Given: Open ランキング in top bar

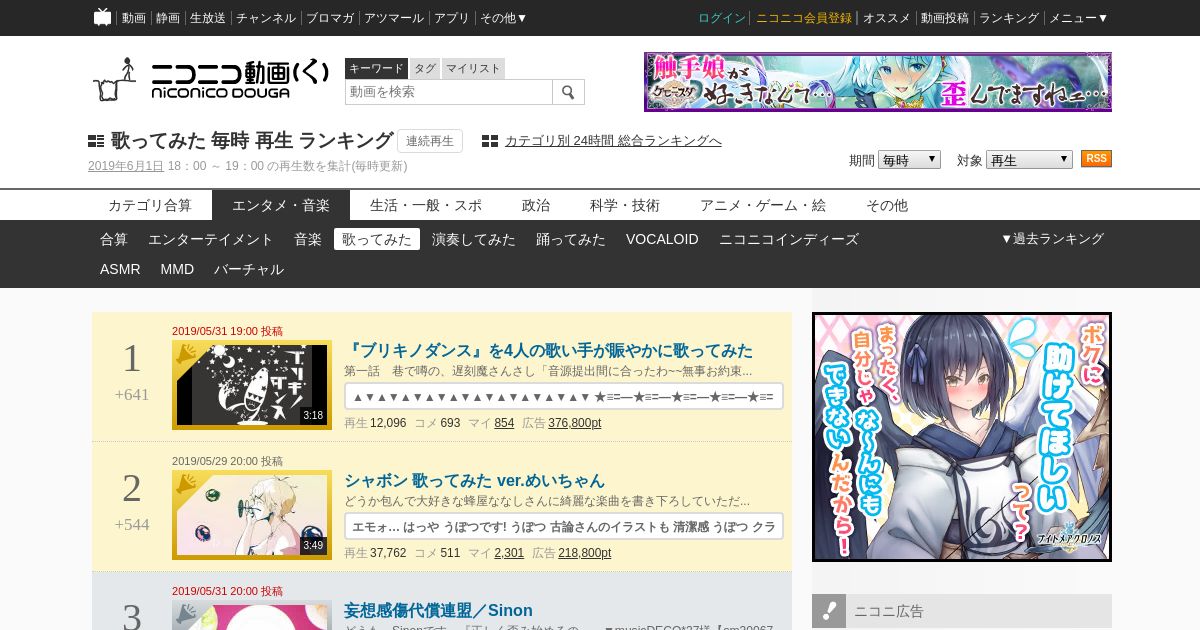Looking at the screenshot, I should coord(1009,18).
